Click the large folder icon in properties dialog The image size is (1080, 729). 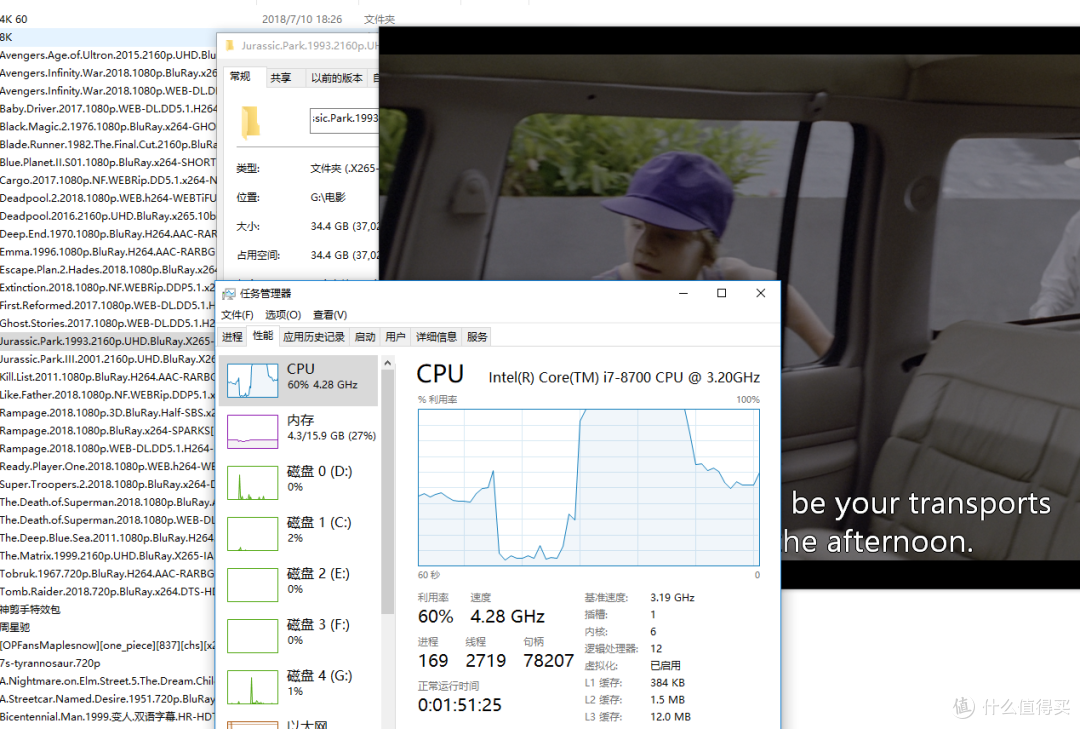pyautogui.click(x=251, y=123)
